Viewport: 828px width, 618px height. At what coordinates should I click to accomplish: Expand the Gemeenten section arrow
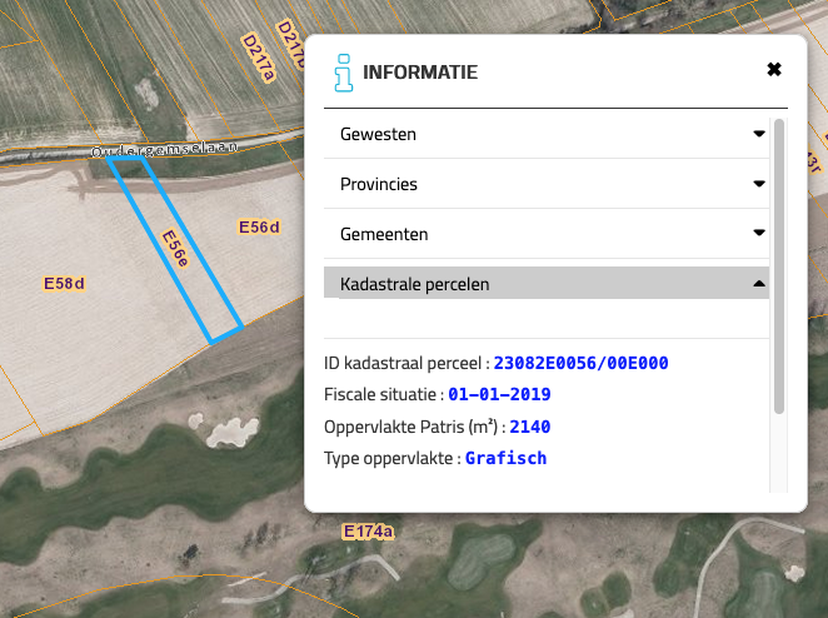(x=759, y=232)
